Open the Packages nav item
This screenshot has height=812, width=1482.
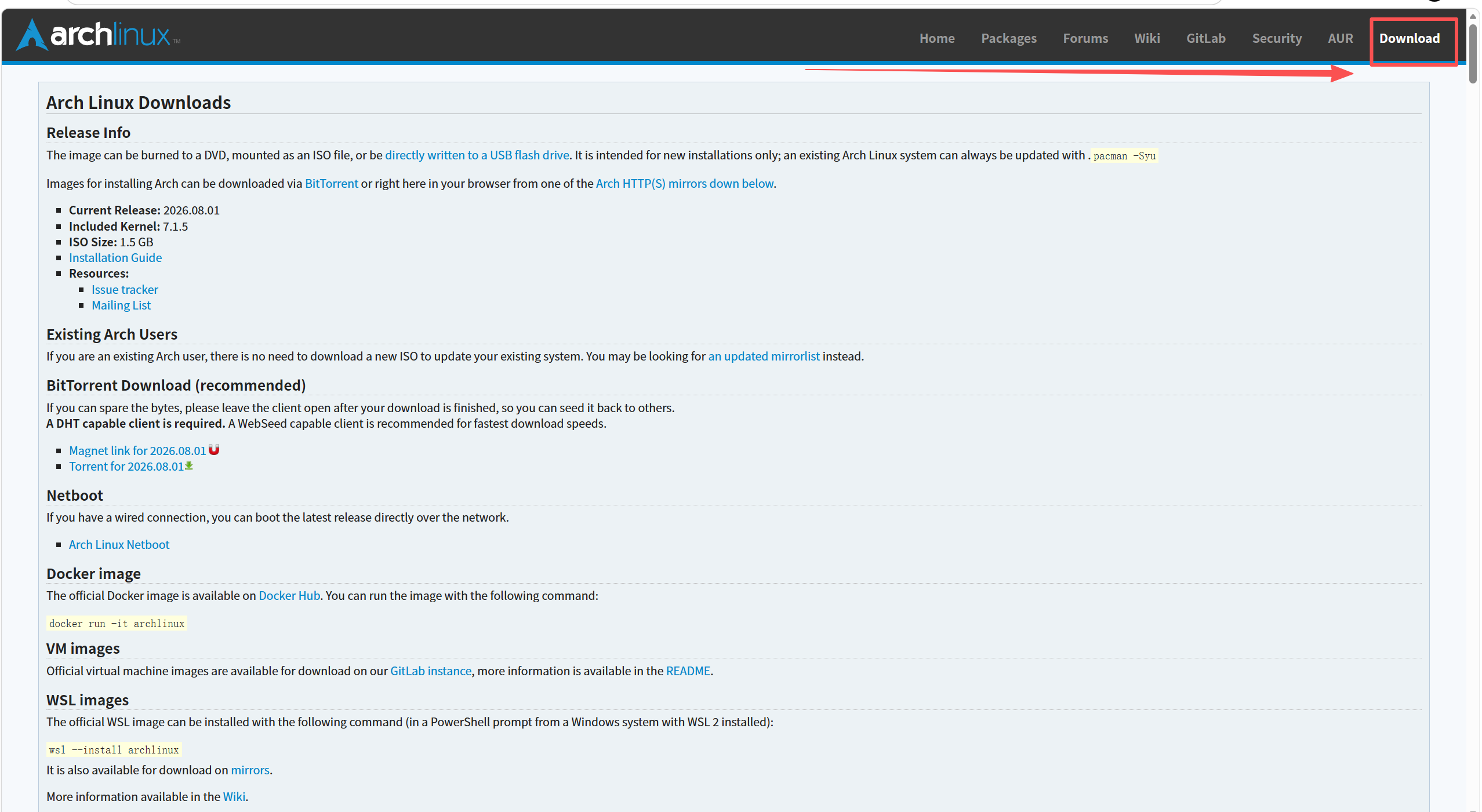1009,38
